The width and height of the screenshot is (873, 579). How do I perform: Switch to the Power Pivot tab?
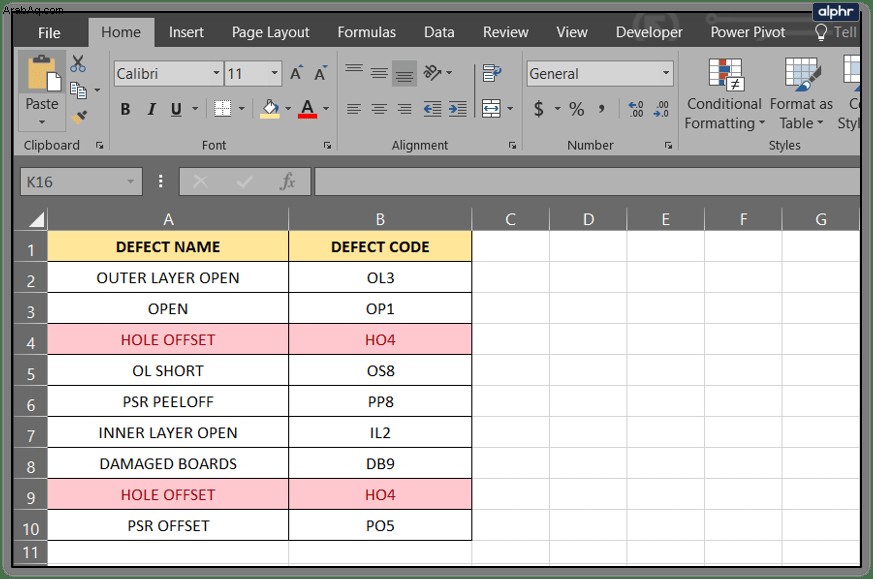tap(748, 32)
